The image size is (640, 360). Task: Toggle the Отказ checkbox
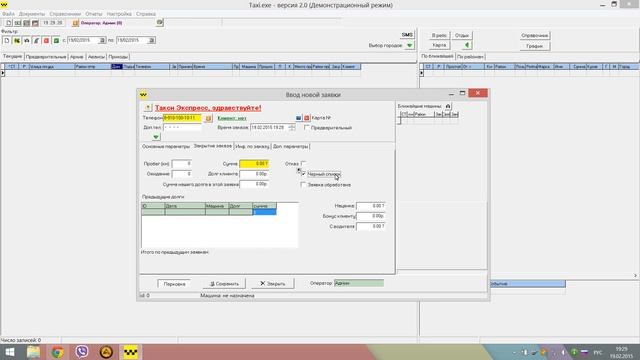coord(303,163)
